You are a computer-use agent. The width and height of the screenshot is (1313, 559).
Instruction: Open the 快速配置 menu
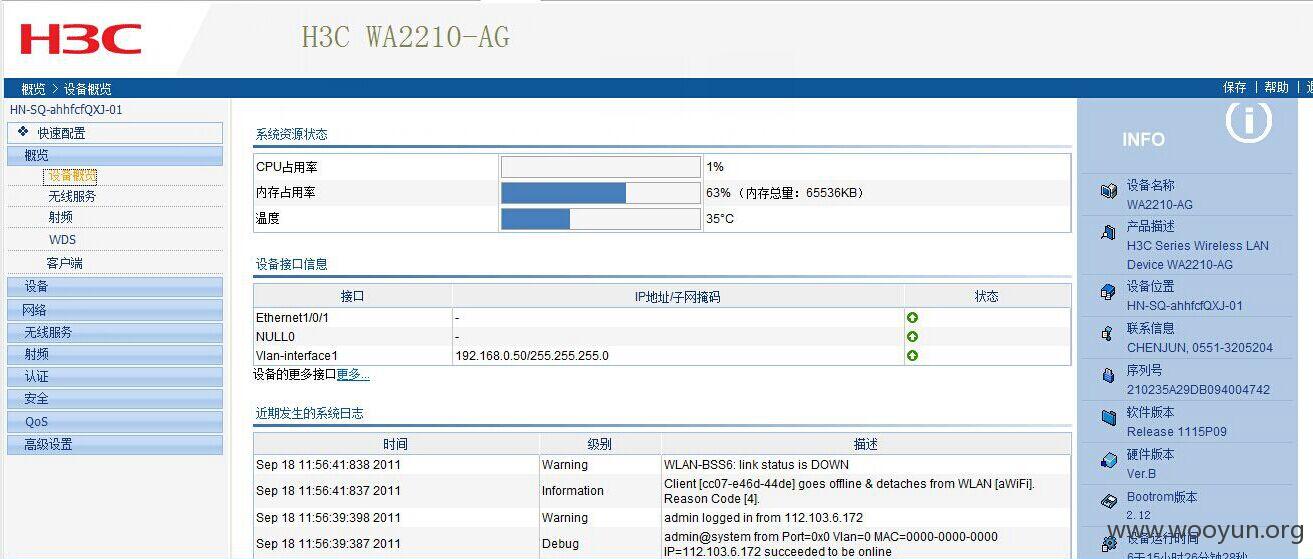(115, 133)
